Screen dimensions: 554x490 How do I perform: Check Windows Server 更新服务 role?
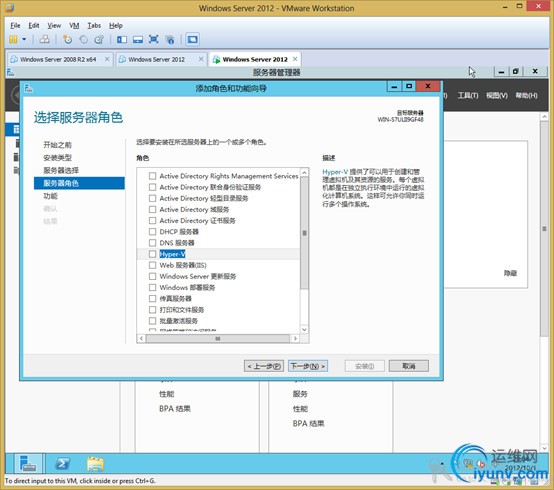click(x=152, y=276)
